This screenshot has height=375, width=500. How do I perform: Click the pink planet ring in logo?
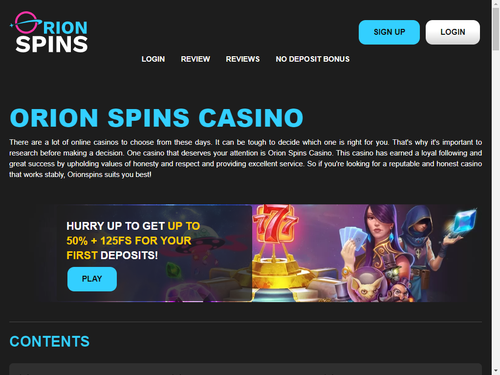coord(26,22)
